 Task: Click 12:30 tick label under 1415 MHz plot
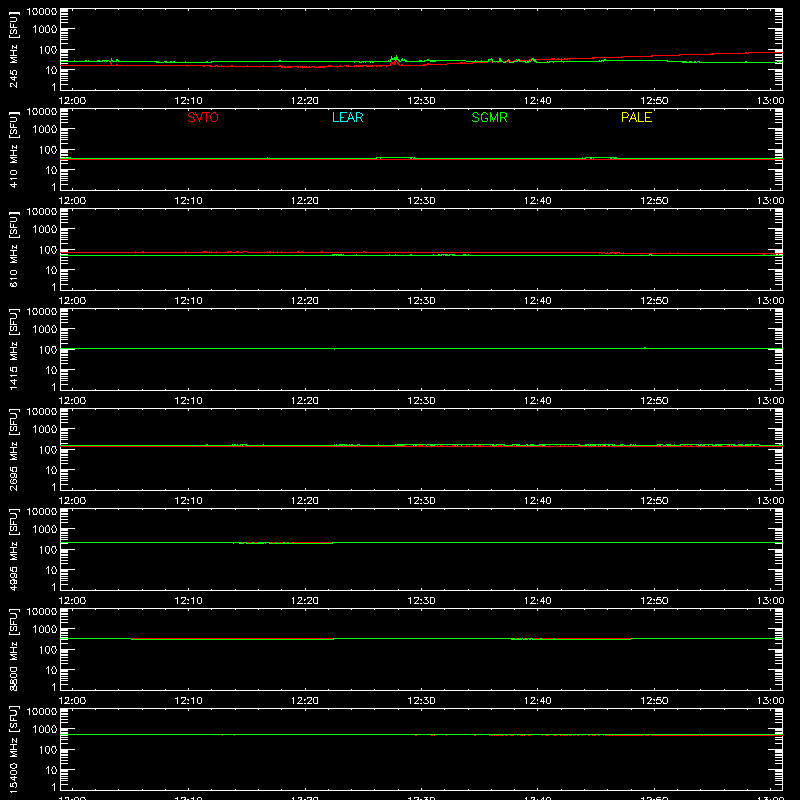coord(421,401)
